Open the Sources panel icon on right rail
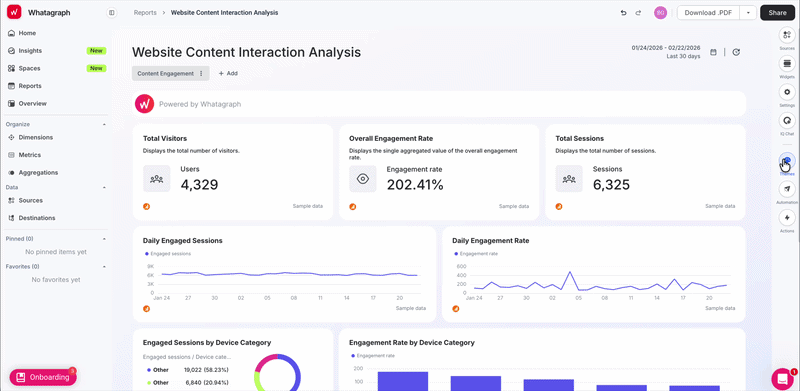Viewport: 800px width, 391px height. (787, 35)
